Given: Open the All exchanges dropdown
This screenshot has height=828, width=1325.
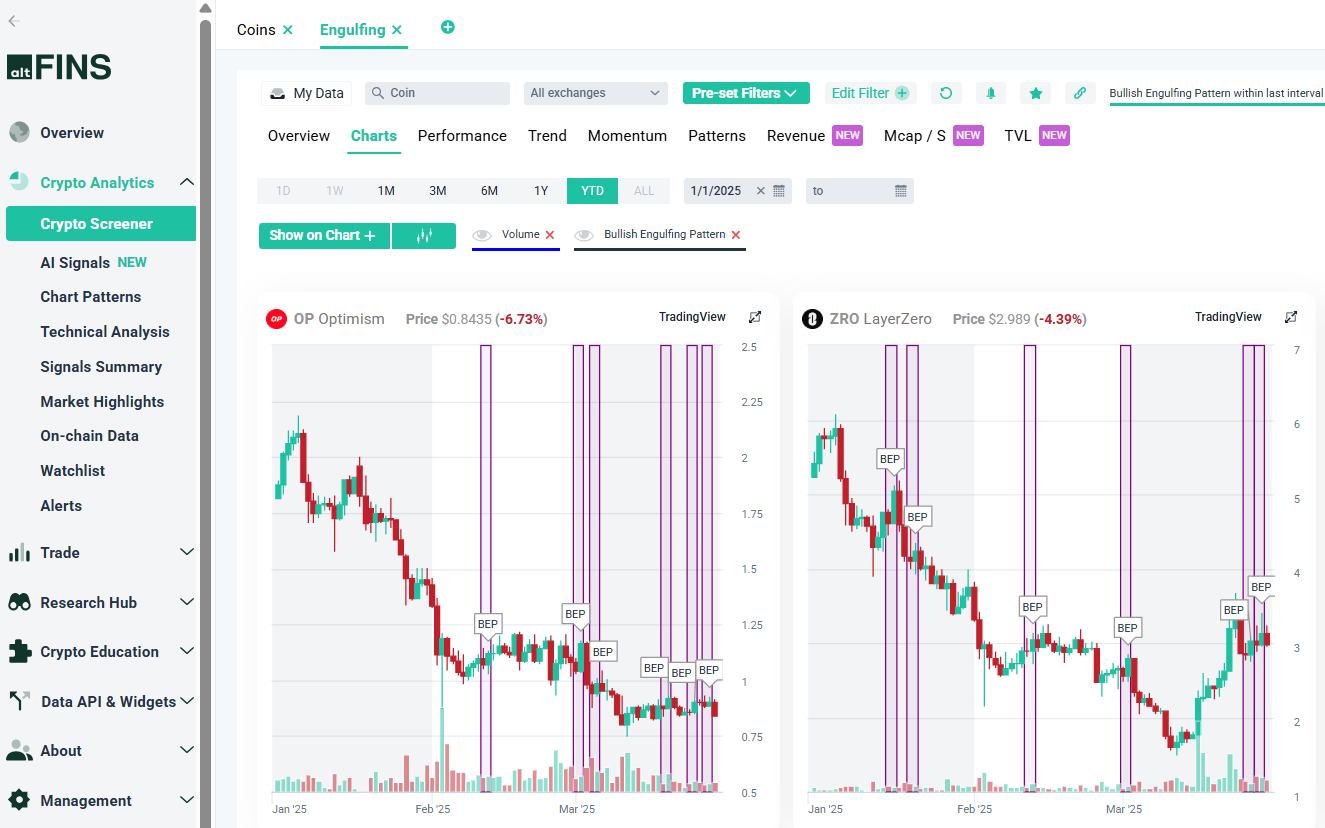Looking at the screenshot, I should (596, 93).
